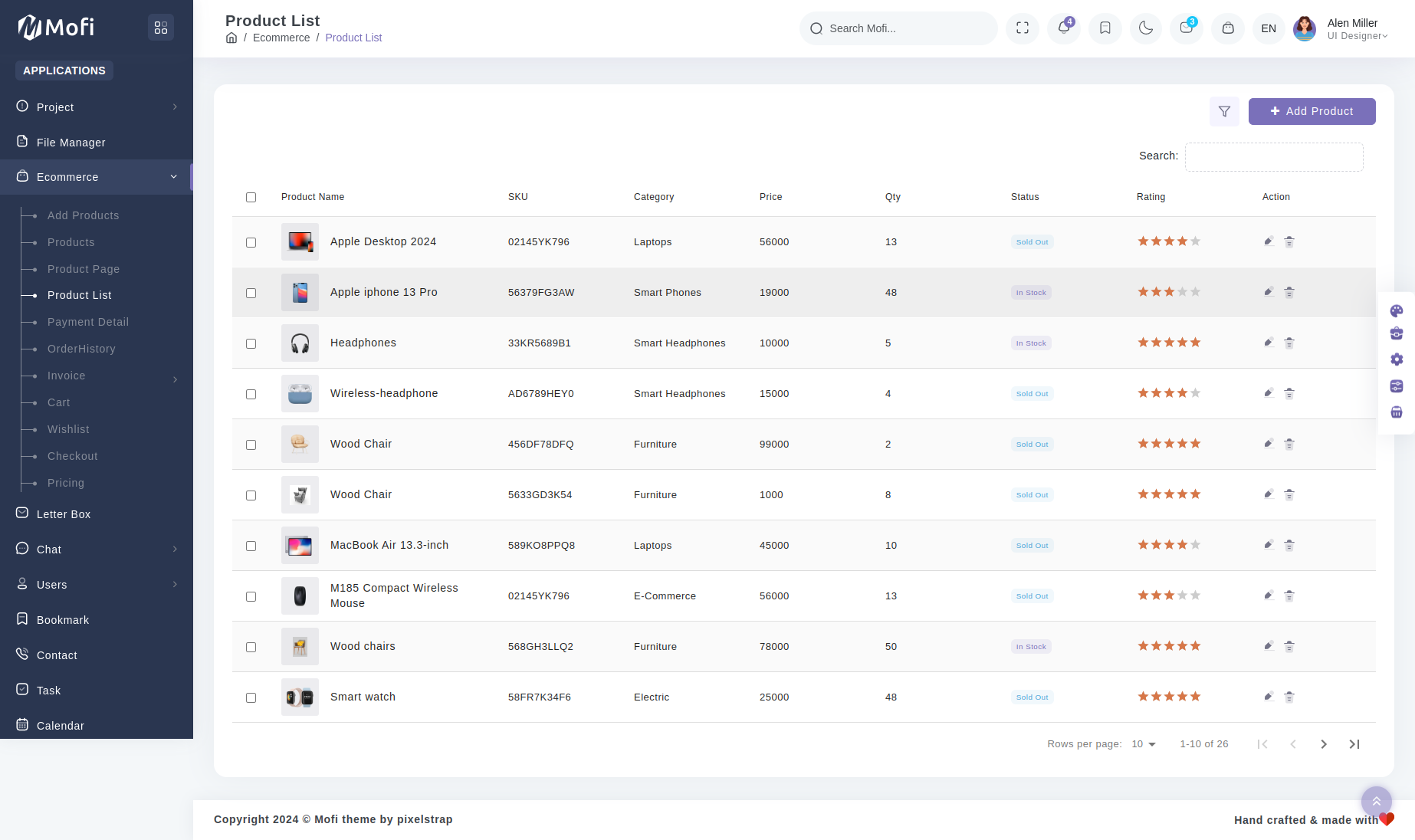Click the Add Product button
The width and height of the screenshot is (1415, 840).
click(1312, 112)
